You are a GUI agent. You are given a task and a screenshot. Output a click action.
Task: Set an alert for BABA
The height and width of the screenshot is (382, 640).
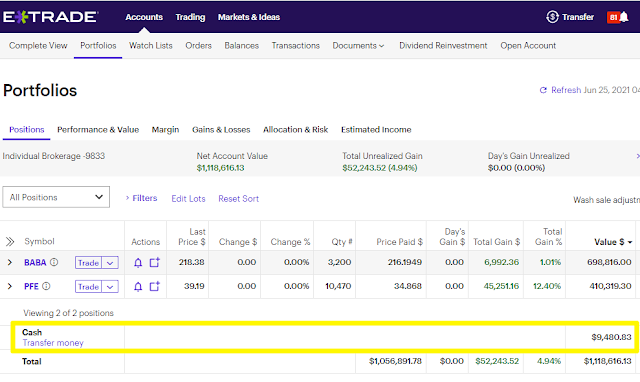[x=138, y=262]
